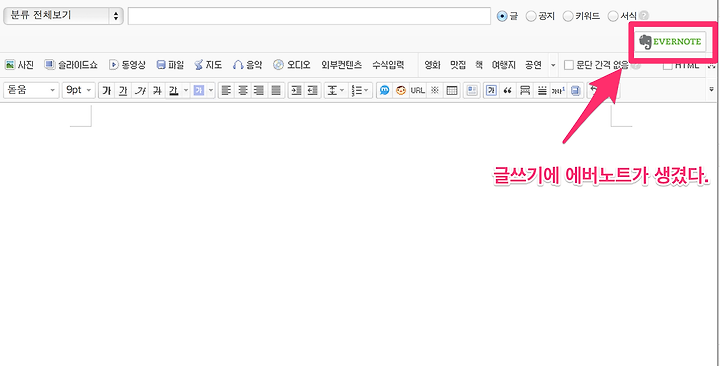
Task: Apply the font color 가 button
Action: pos(173,90)
